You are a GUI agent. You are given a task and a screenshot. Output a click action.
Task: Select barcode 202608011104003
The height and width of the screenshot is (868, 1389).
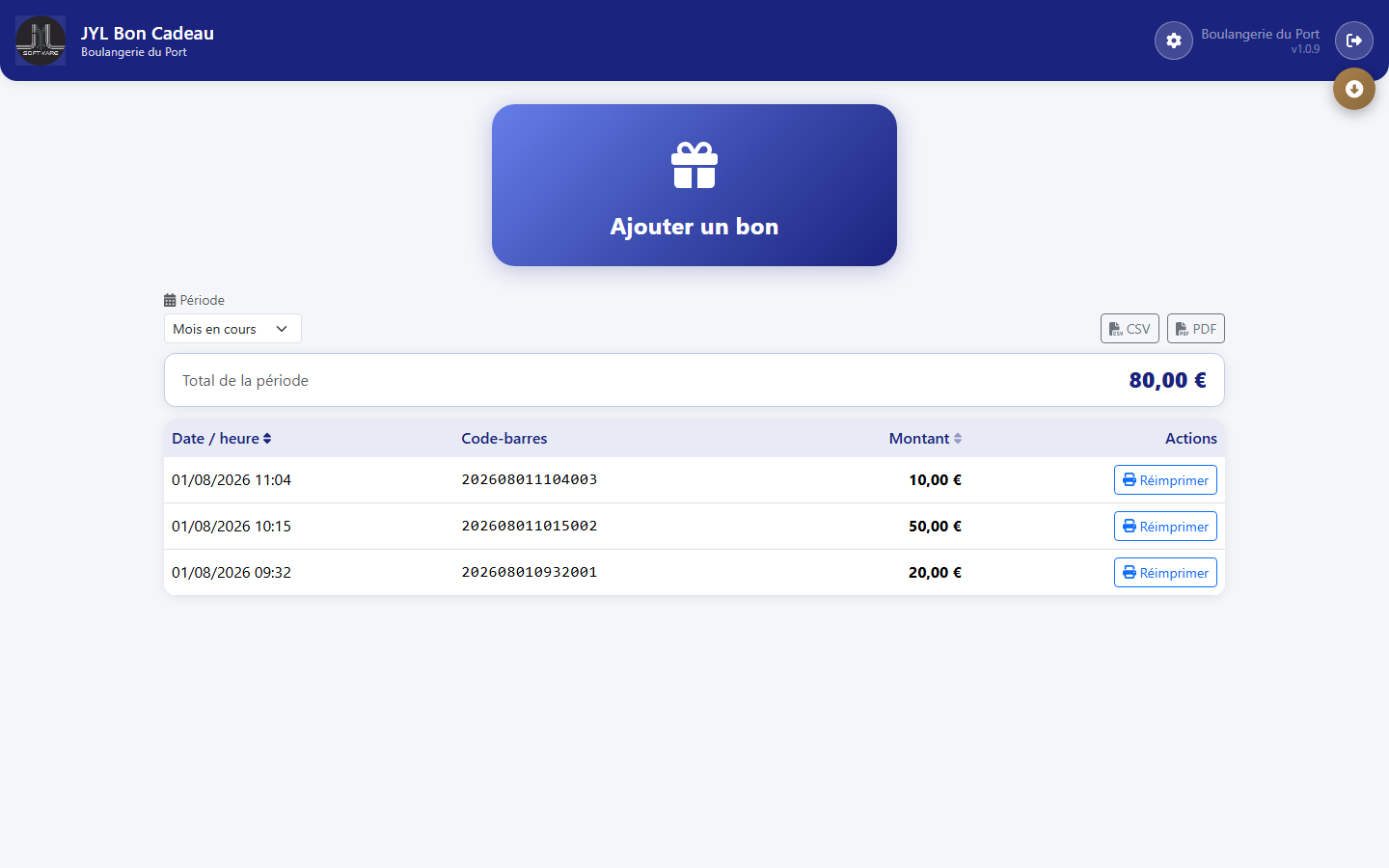pos(530,479)
